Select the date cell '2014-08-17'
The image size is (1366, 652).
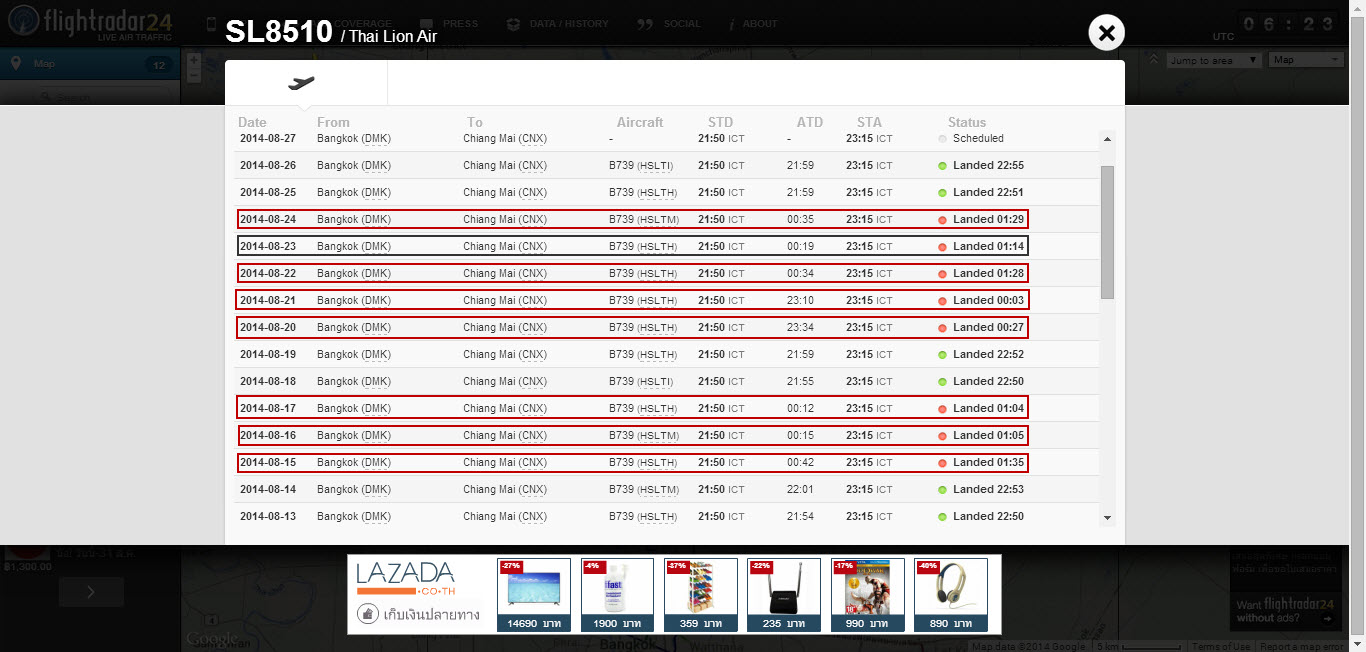point(268,408)
